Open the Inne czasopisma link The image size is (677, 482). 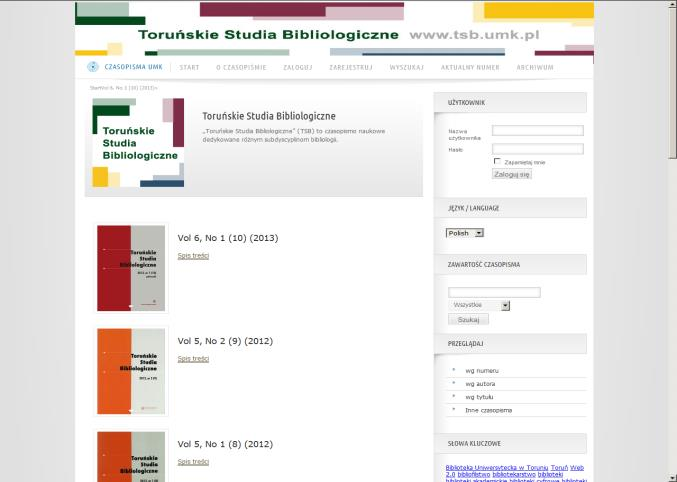click(x=488, y=410)
